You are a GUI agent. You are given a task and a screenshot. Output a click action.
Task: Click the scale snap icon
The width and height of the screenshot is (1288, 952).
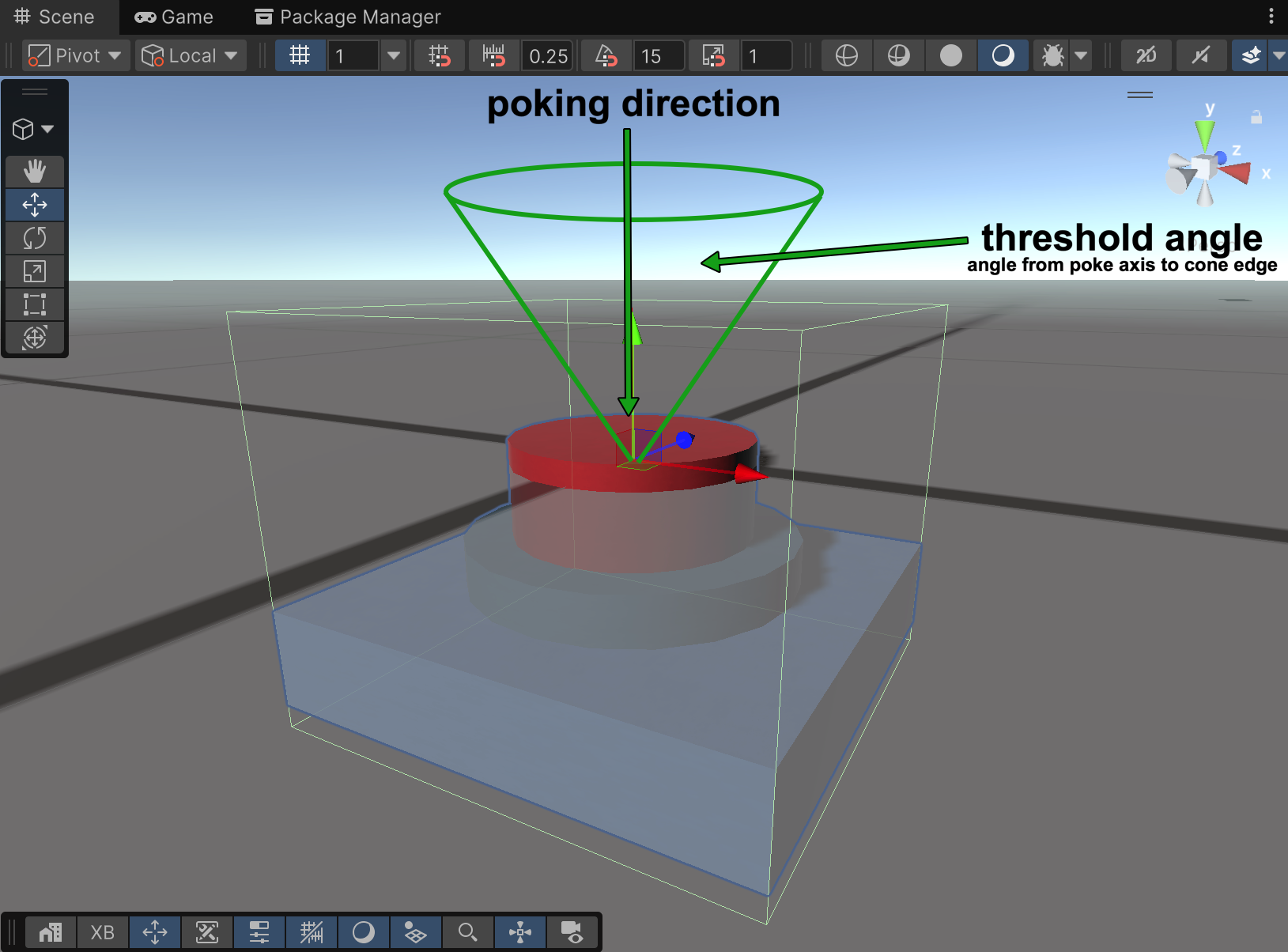point(713,55)
